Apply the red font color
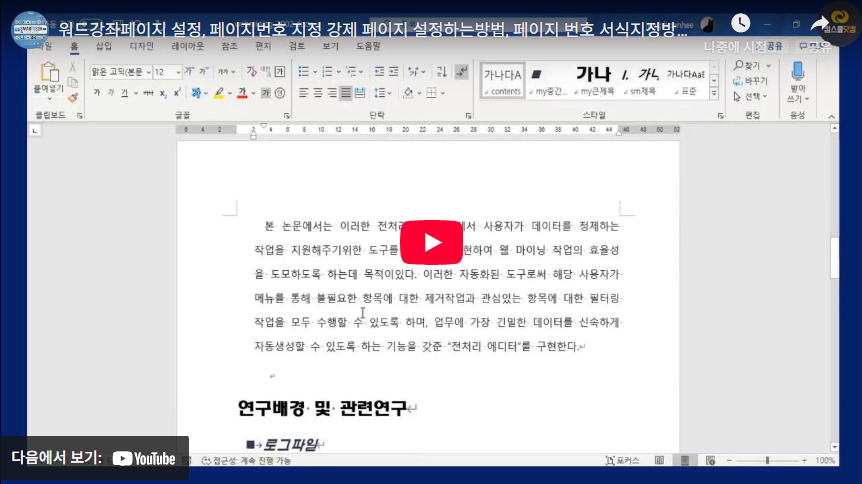This screenshot has height=484, width=862. pos(242,93)
